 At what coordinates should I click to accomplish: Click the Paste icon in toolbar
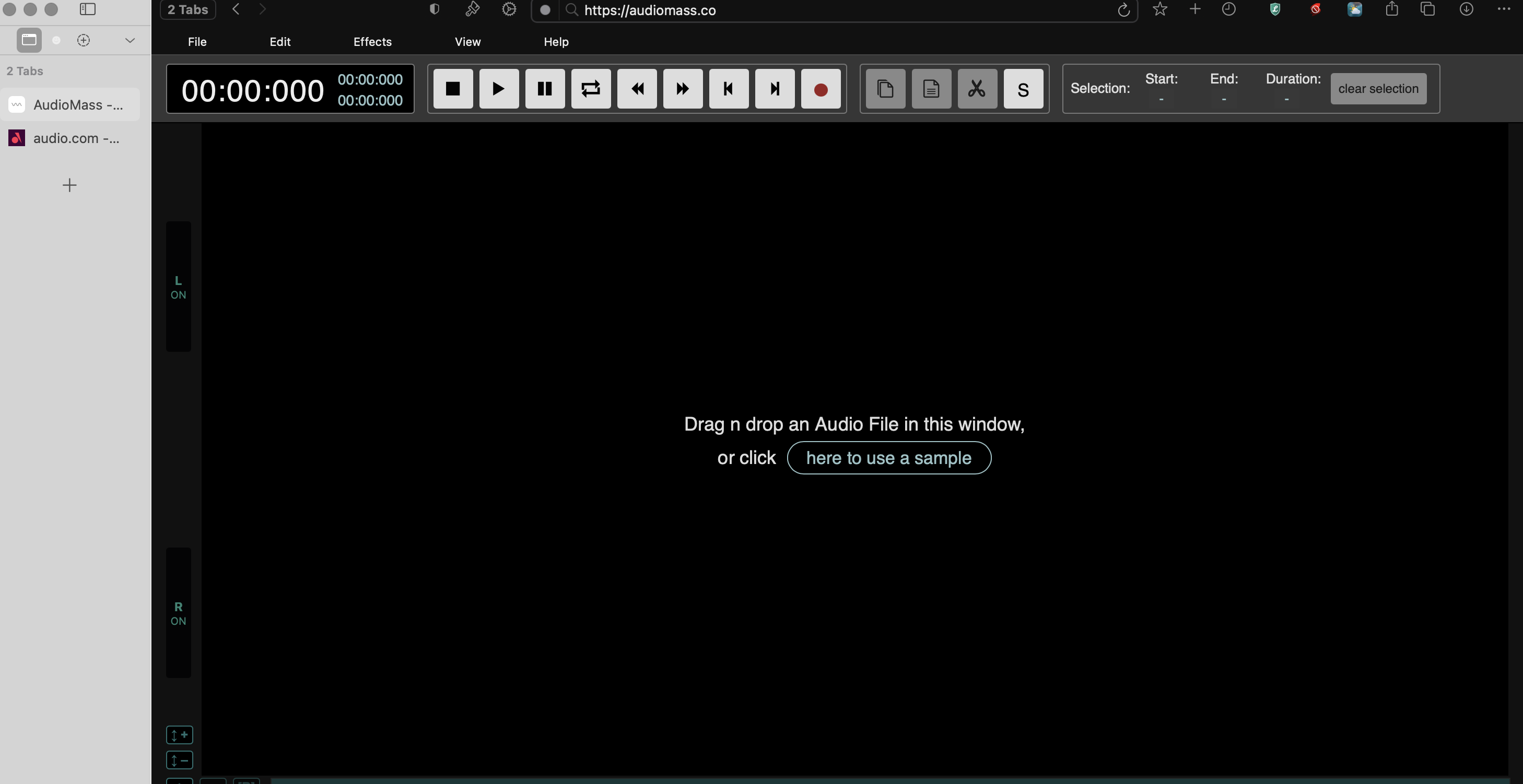click(x=931, y=89)
